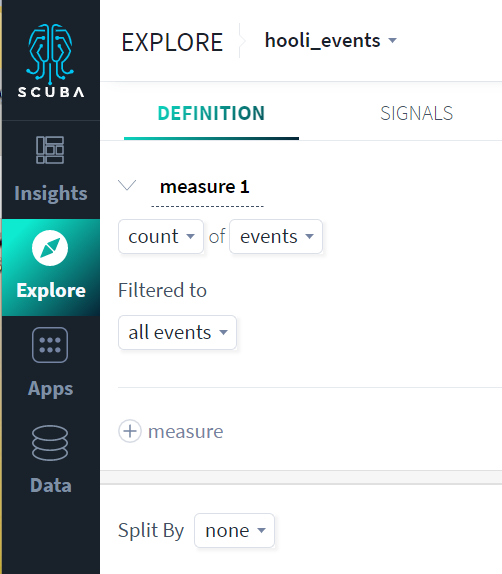Open the Split By none dropdown
This screenshot has height=574, width=502.
234,530
